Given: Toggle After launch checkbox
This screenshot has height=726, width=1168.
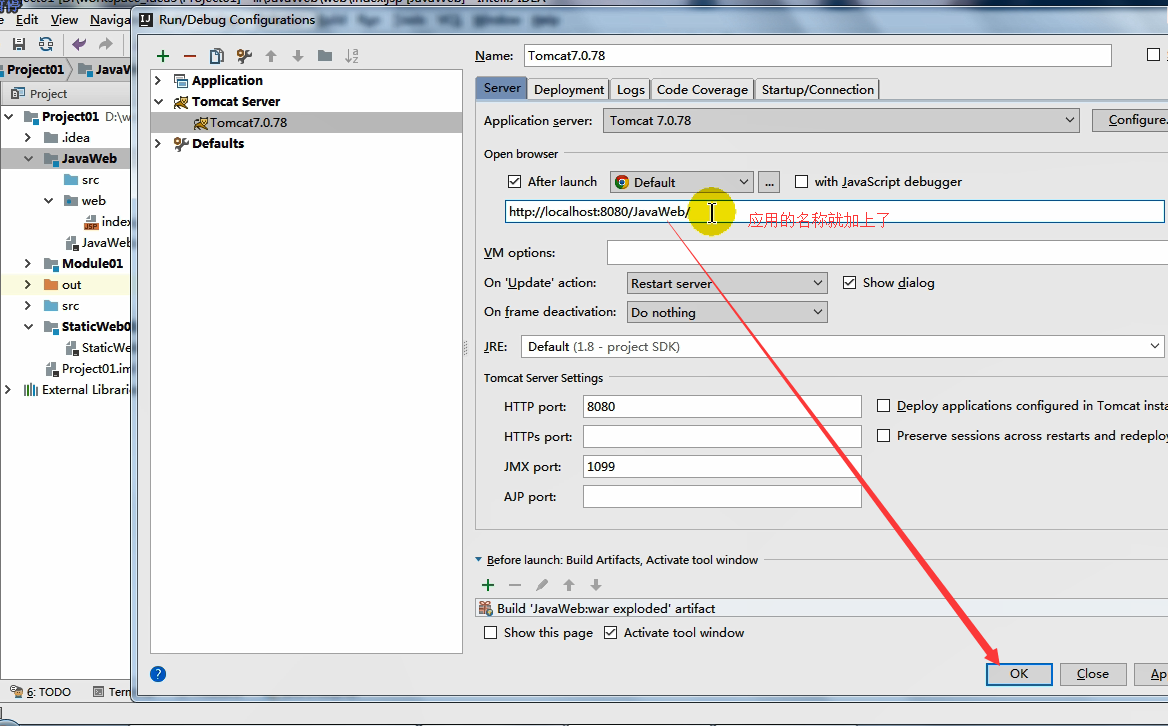Looking at the screenshot, I should click(x=514, y=182).
